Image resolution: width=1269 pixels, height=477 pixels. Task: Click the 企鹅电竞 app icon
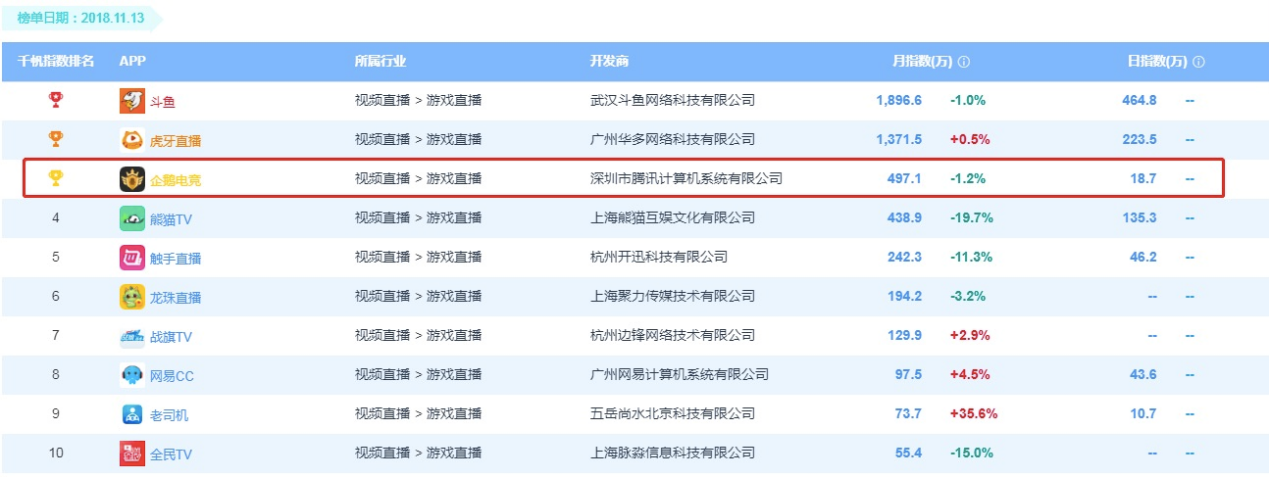132,179
